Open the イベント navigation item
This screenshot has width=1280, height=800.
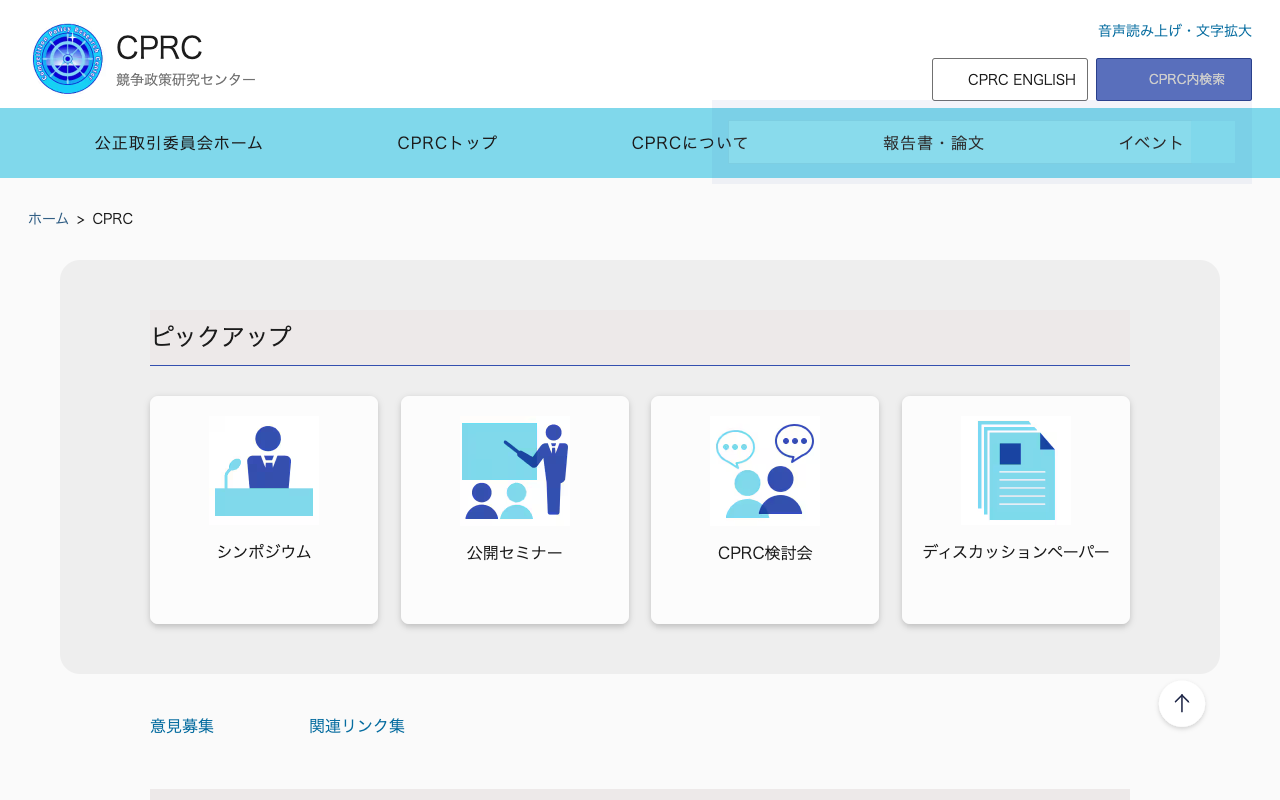point(1151,143)
